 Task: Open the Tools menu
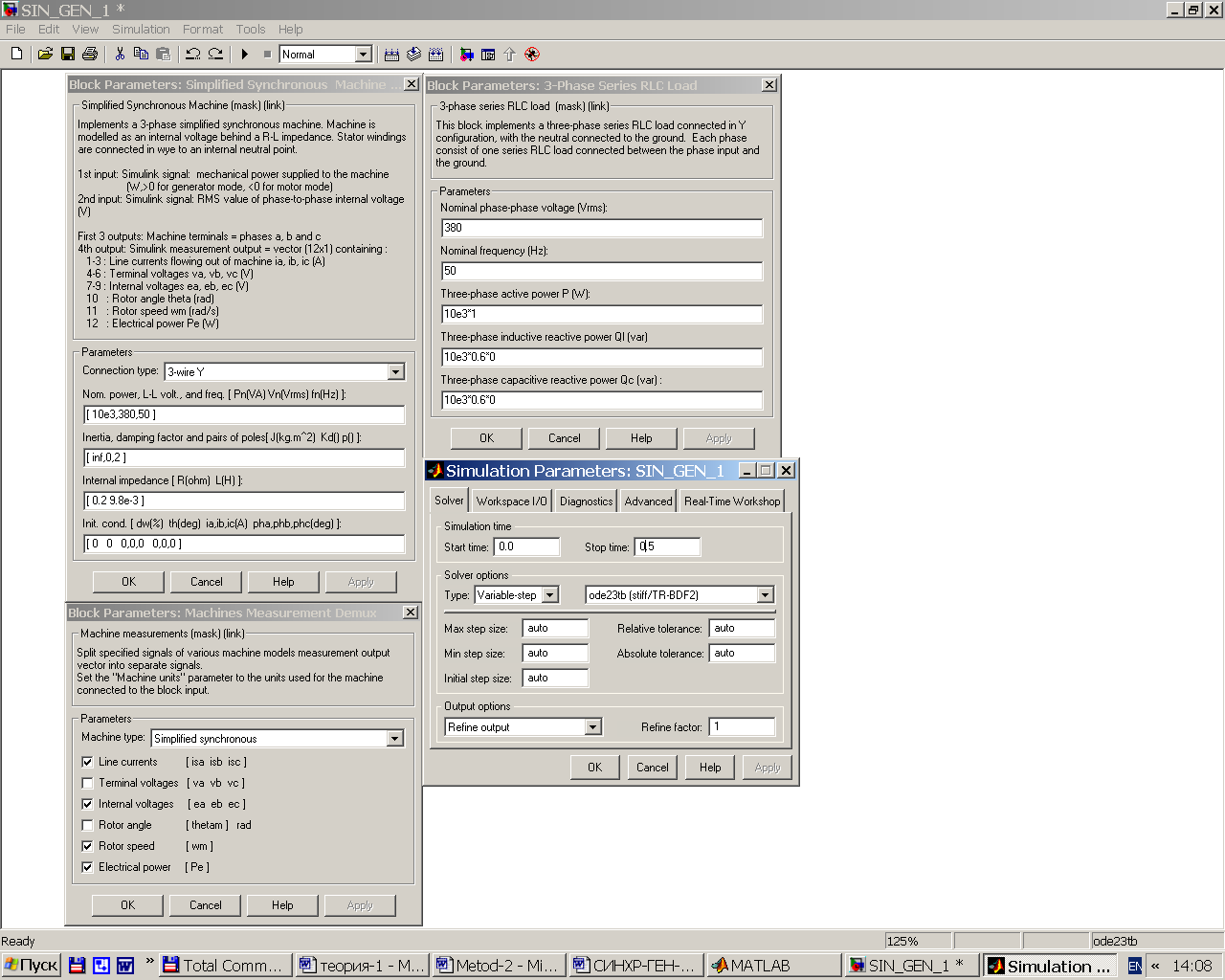point(251,29)
